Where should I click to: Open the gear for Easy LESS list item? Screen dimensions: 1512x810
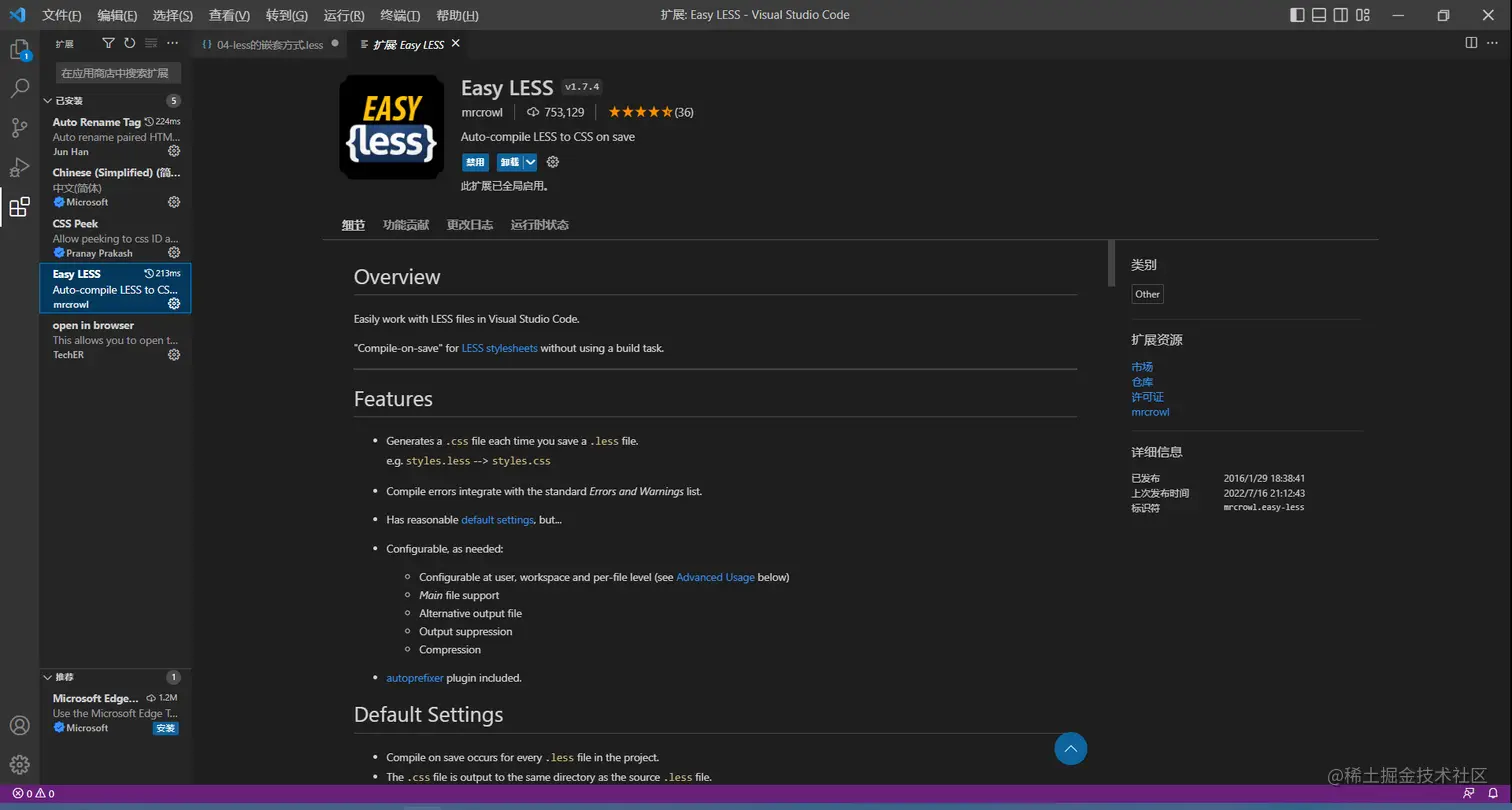[174, 304]
